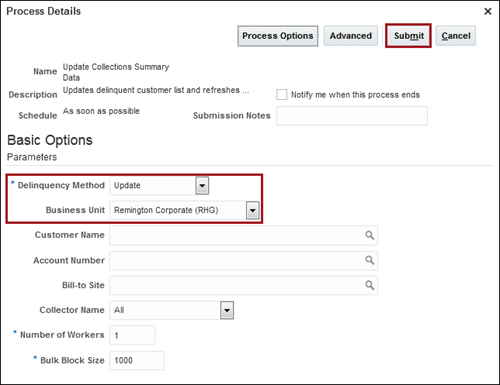Open the Delinquency Method dropdown arrow

tap(202, 186)
